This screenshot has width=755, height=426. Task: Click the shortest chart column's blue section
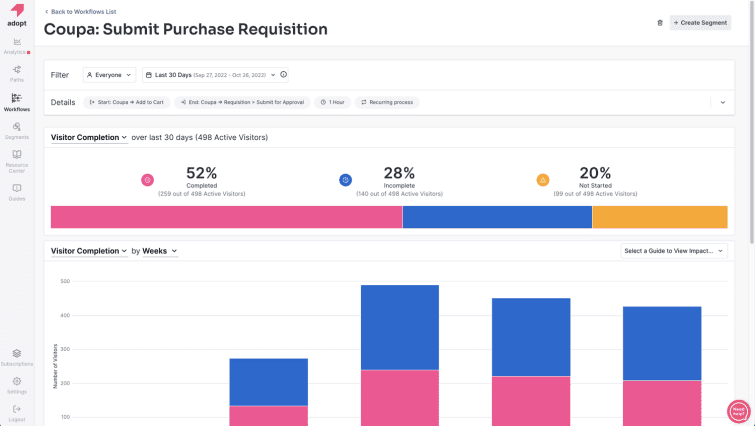click(269, 382)
